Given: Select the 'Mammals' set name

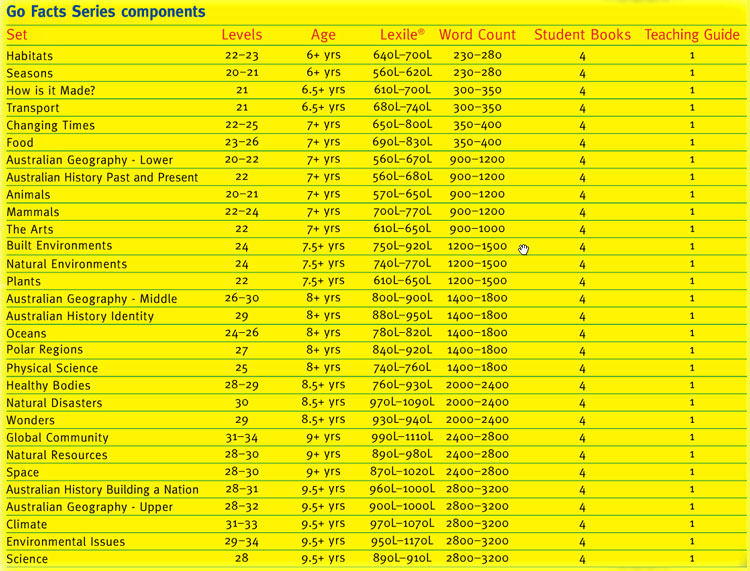Looking at the screenshot, I should point(33,212).
